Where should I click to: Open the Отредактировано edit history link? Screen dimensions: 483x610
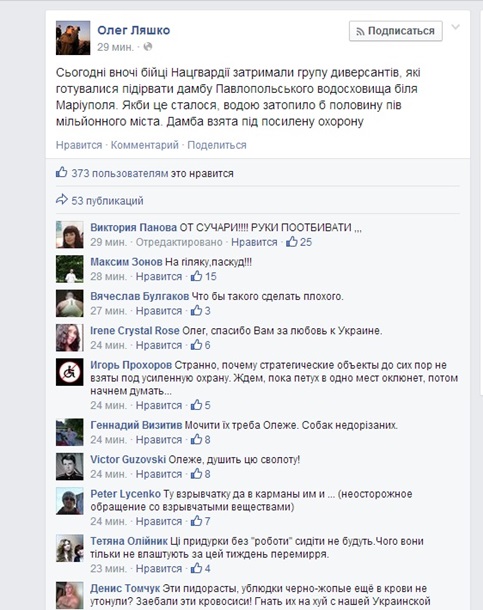[x=179, y=242]
